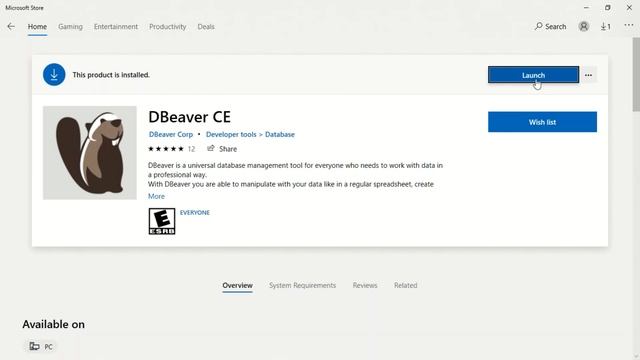
Task: Click the EVERYONE rating link
Action: coord(195,213)
